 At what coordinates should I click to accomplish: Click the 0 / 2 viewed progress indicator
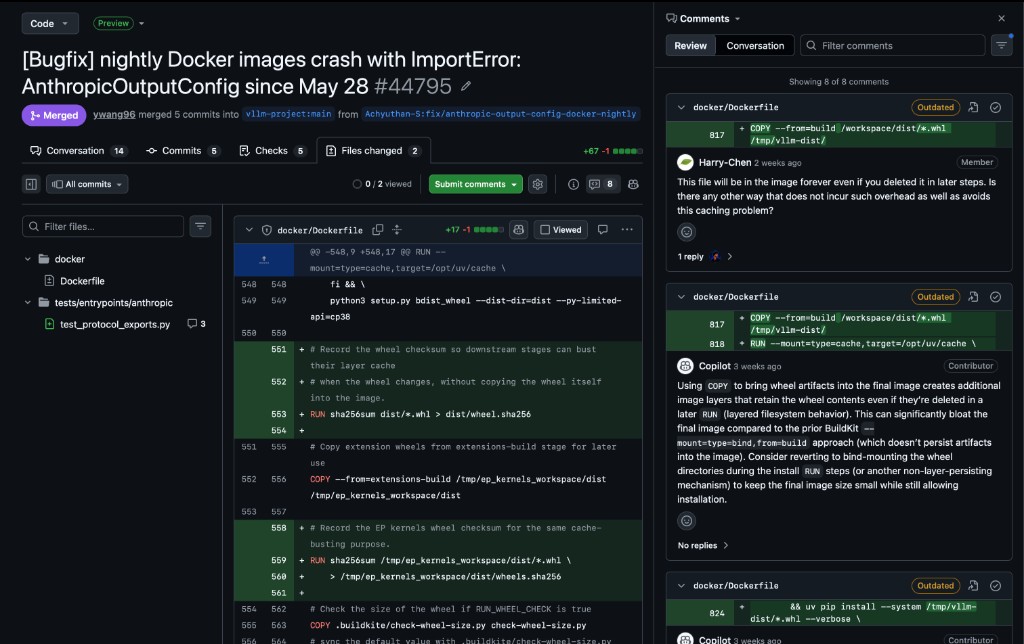click(x=382, y=184)
